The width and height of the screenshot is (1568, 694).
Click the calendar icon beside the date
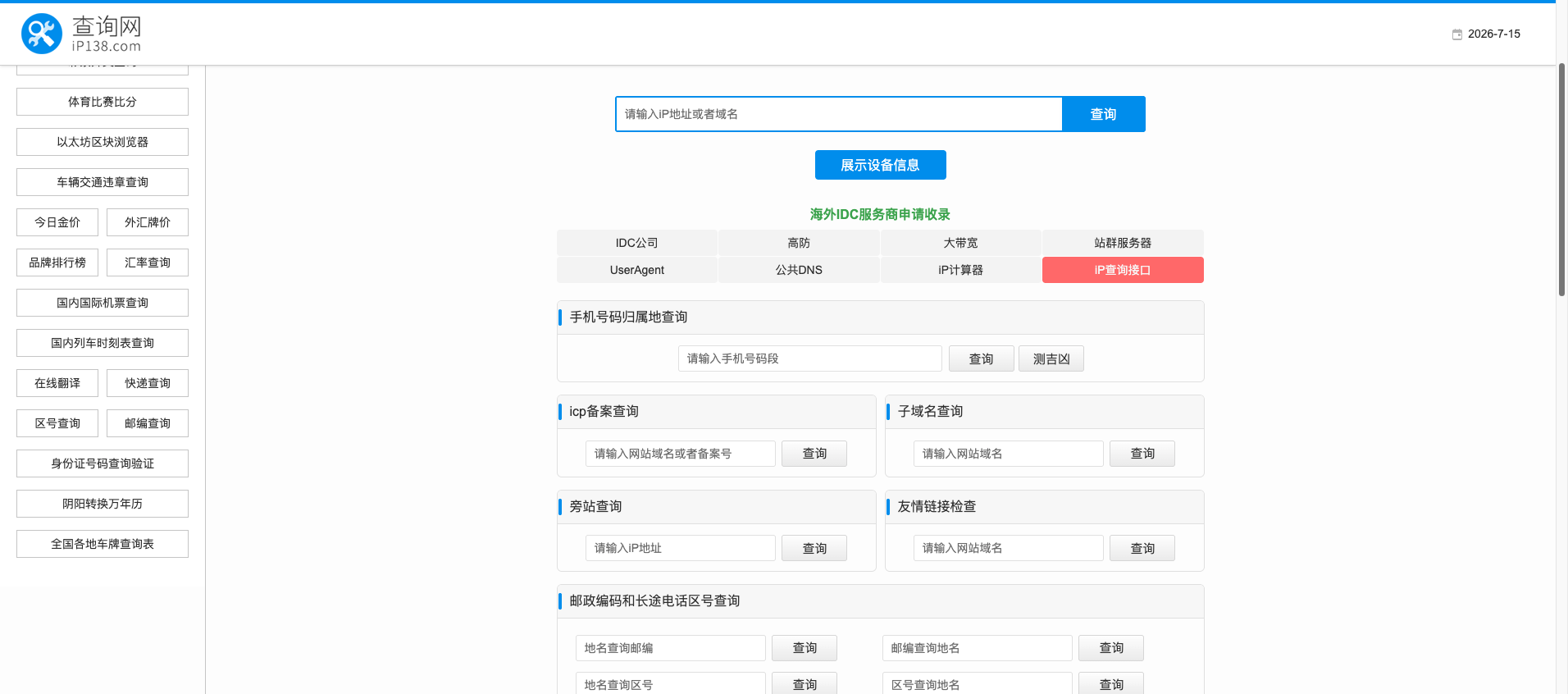click(x=1457, y=34)
